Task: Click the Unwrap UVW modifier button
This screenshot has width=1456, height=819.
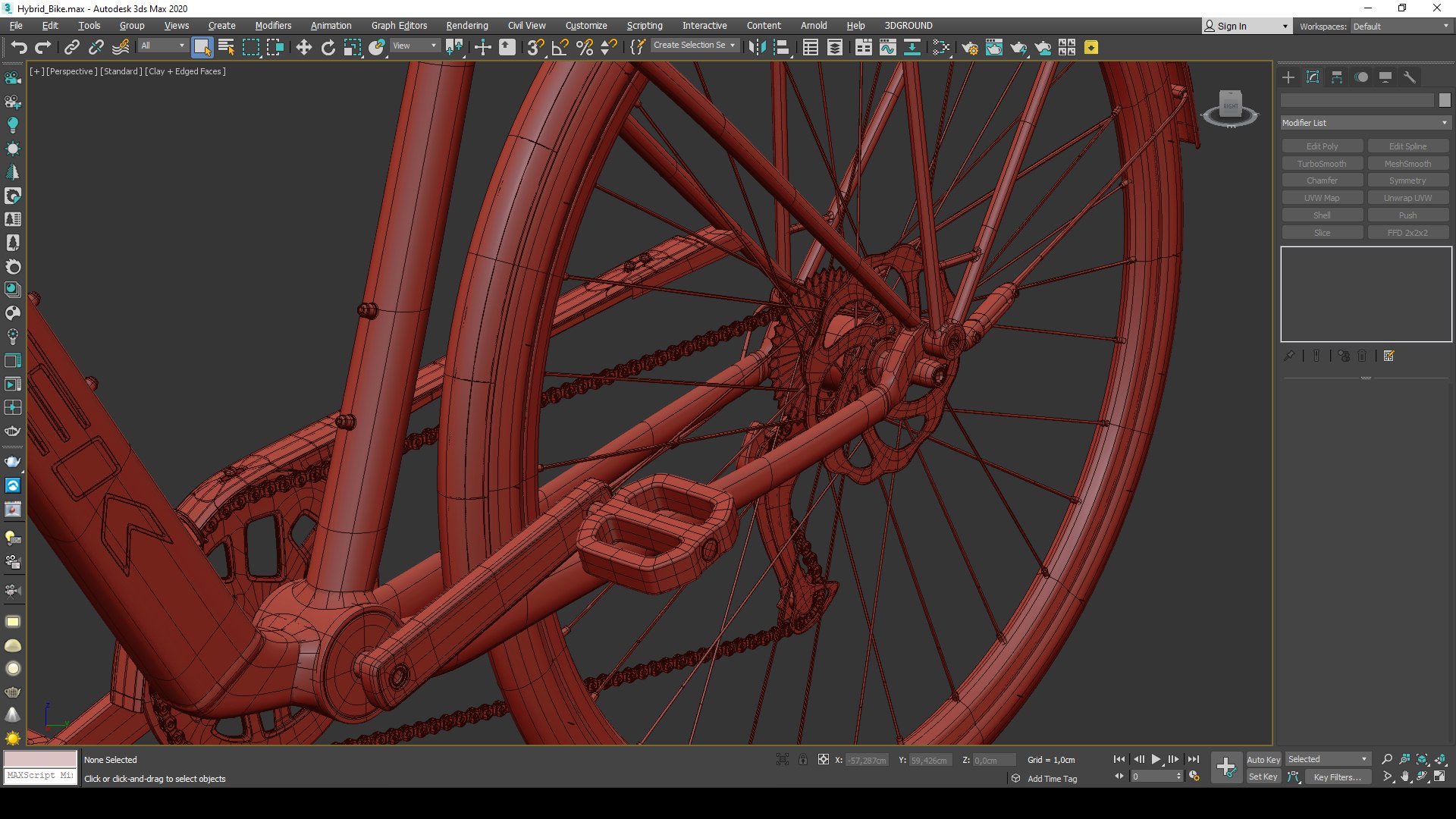Action: [x=1408, y=198]
